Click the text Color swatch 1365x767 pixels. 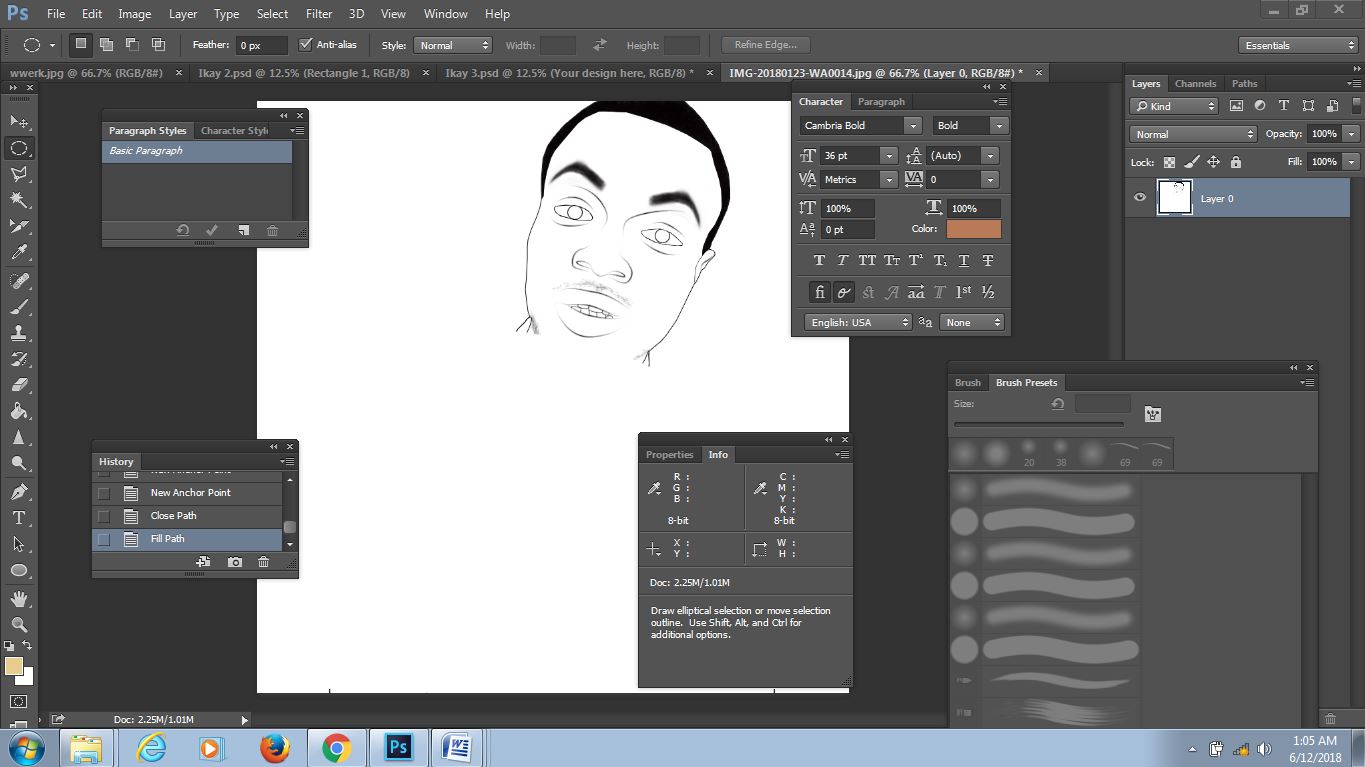(973, 229)
